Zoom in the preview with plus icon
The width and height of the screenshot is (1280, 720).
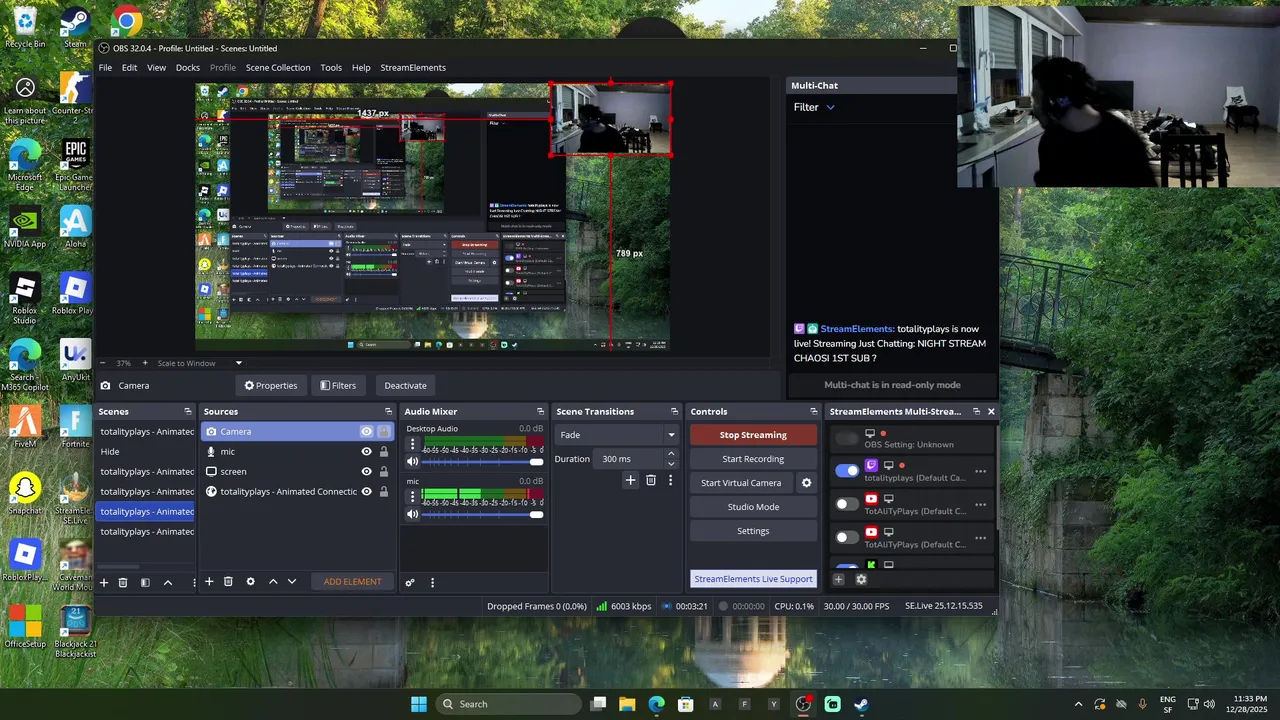145,363
